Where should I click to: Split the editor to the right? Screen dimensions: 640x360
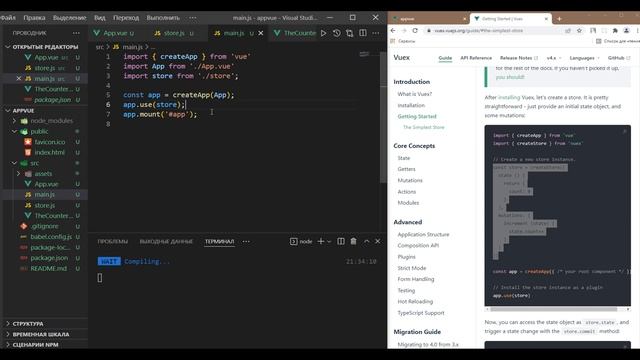point(362,33)
